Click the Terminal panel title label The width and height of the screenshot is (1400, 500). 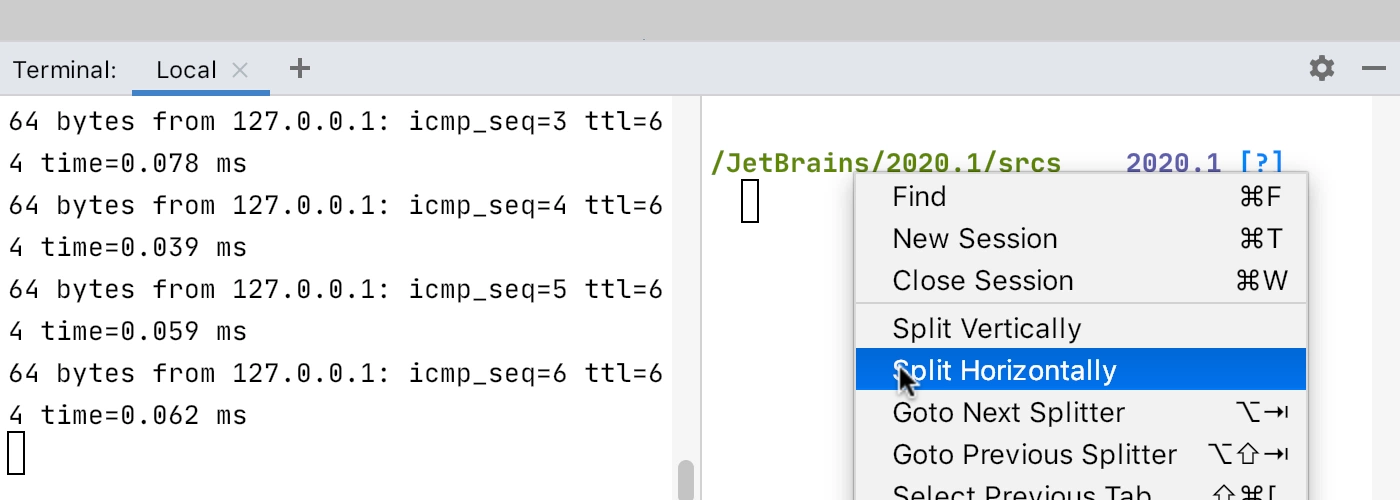(x=65, y=70)
